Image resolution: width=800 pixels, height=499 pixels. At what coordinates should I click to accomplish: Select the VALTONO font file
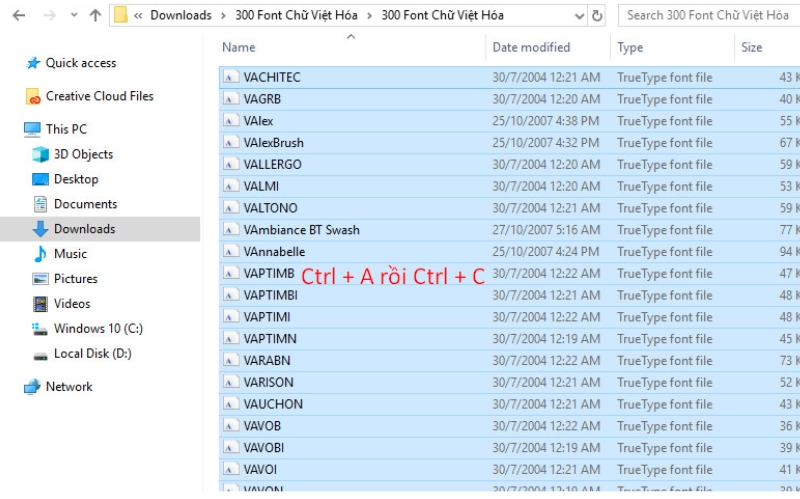click(270, 208)
